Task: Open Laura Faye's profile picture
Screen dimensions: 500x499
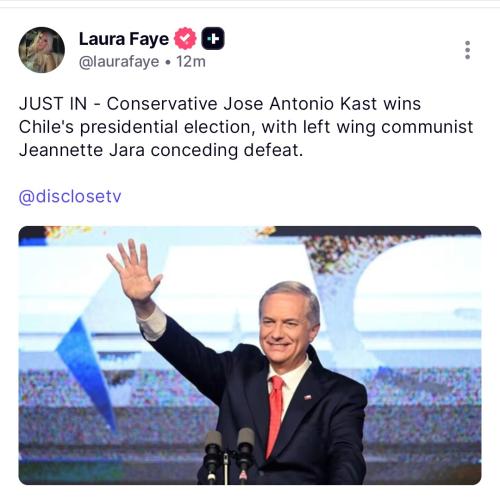Action: [42, 50]
